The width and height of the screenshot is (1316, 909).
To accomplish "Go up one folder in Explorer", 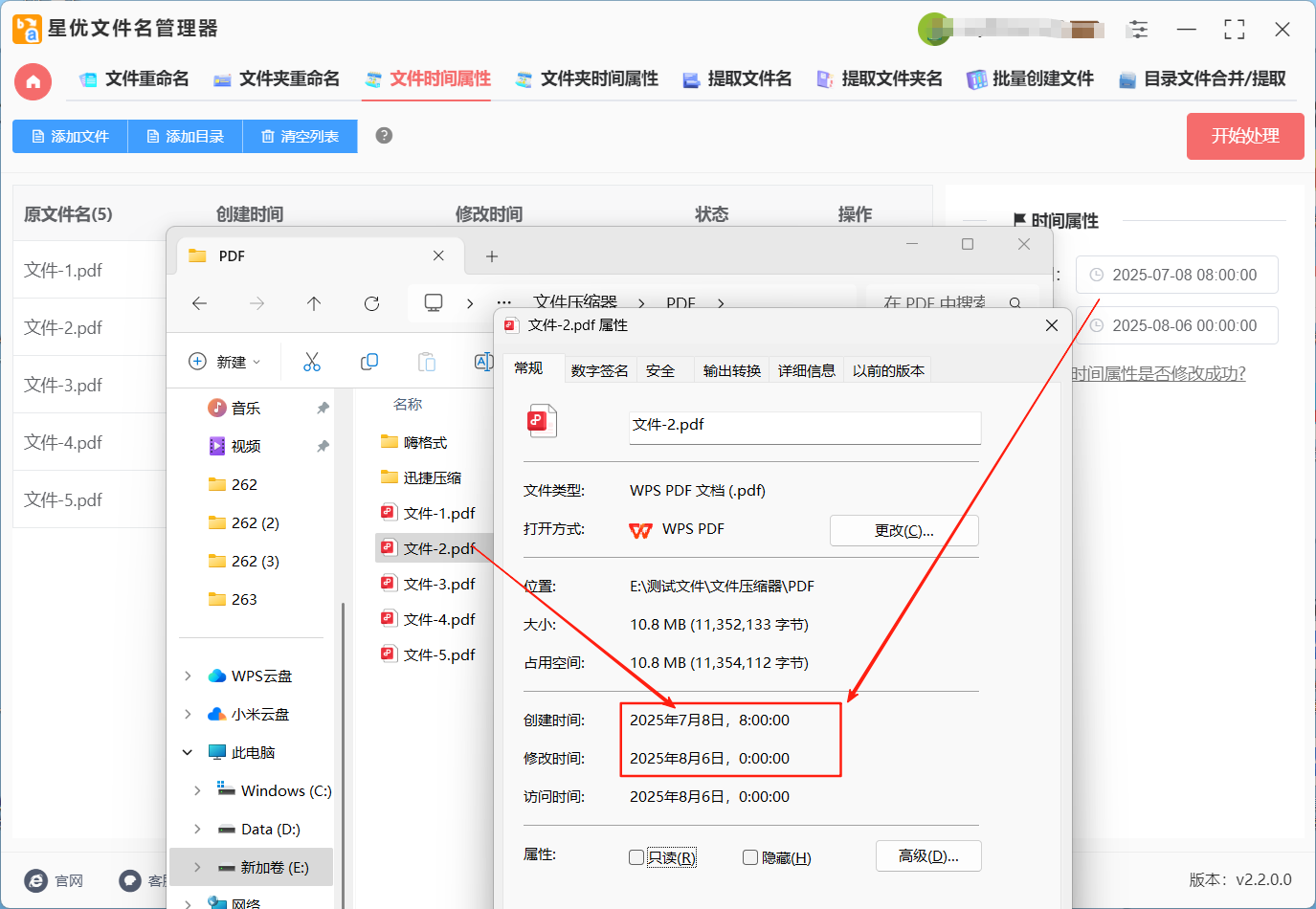I will [x=314, y=303].
